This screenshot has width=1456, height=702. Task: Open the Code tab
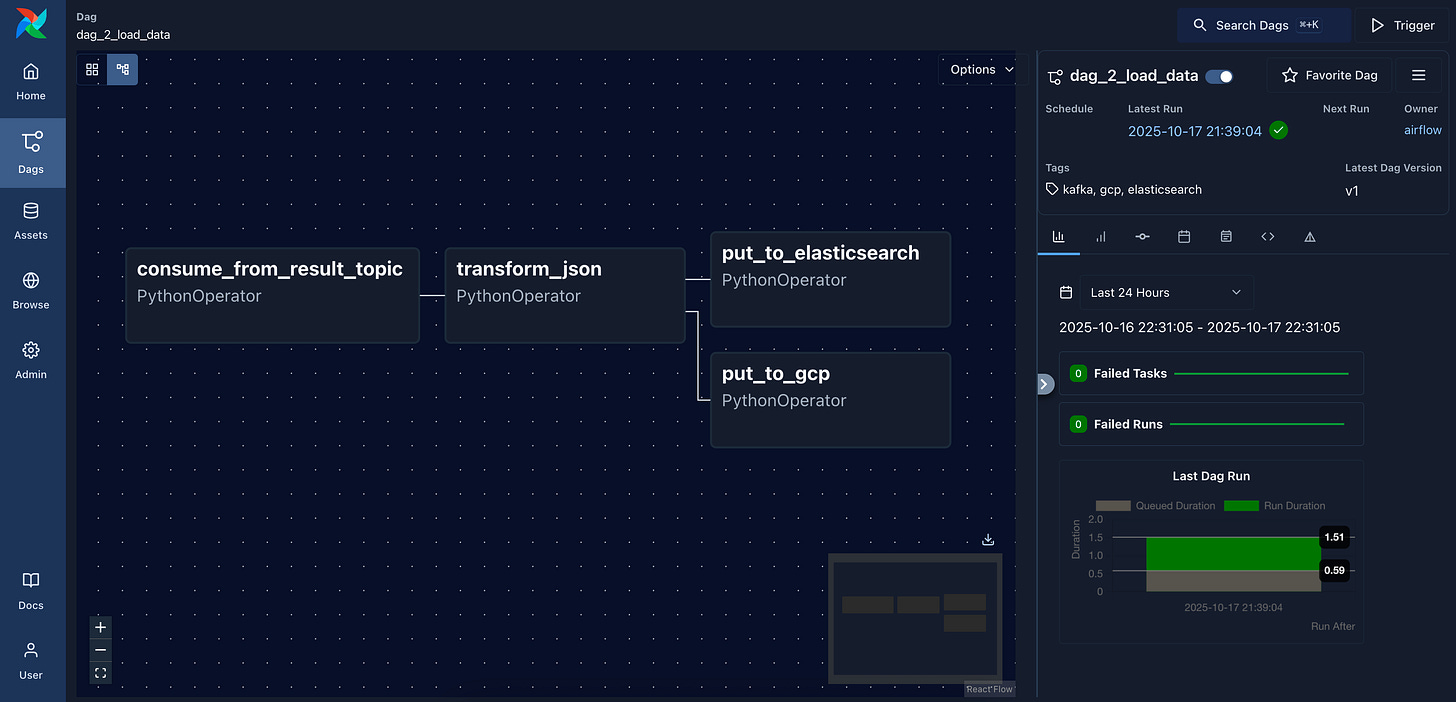[x=1268, y=237]
